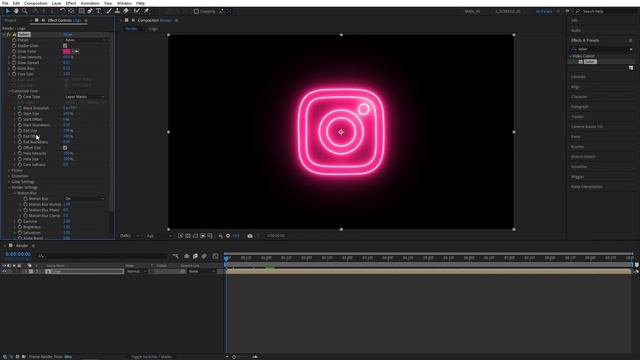Select the Hand tool

tap(16, 11)
